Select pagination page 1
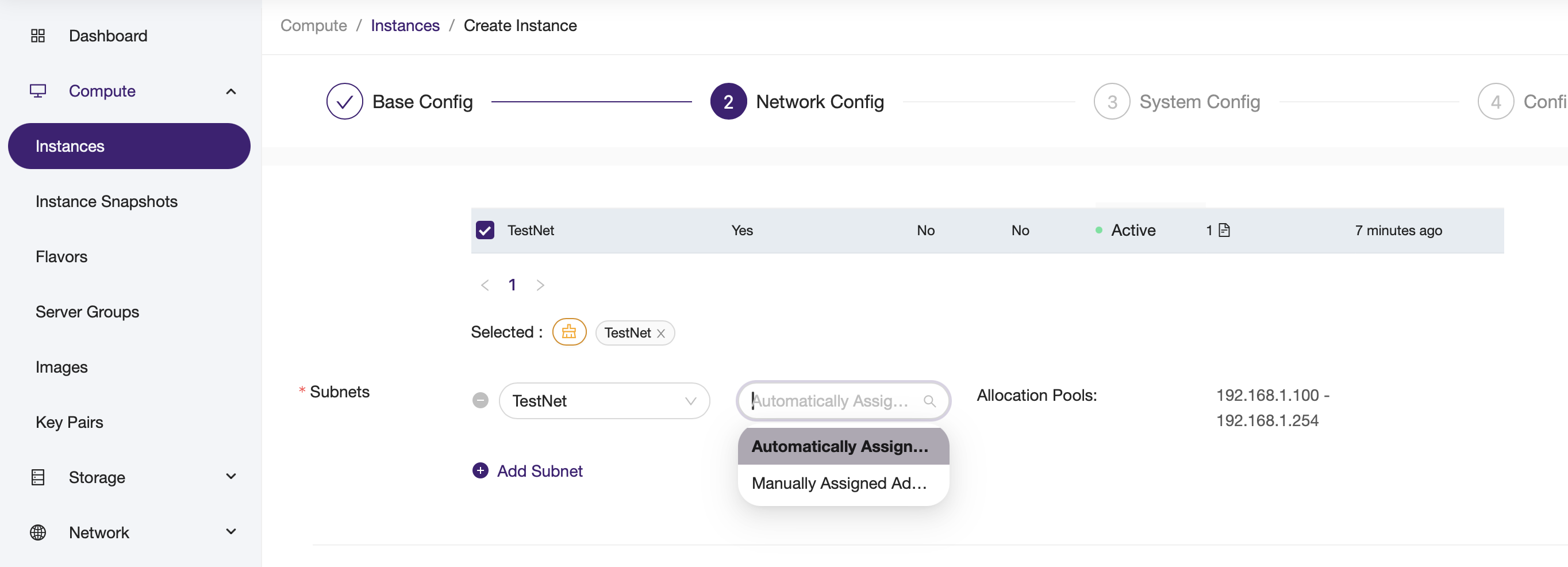 [513, 285]
